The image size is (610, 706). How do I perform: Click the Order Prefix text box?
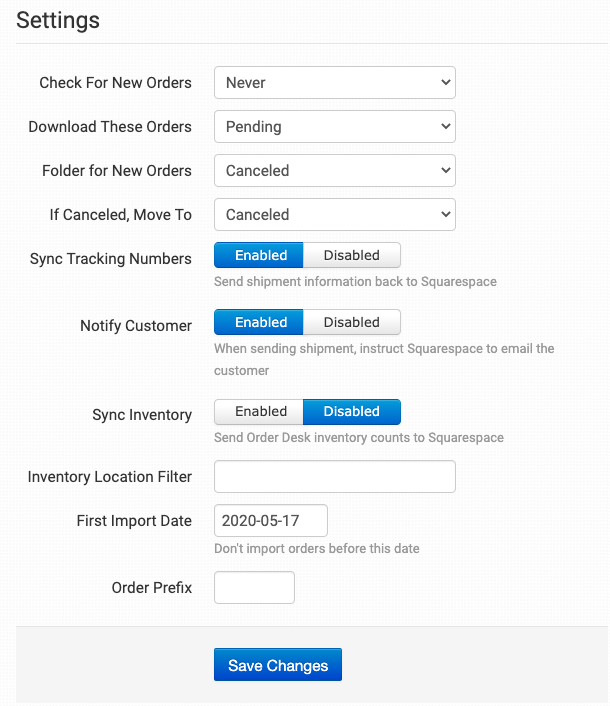click(x=254, y=588)
